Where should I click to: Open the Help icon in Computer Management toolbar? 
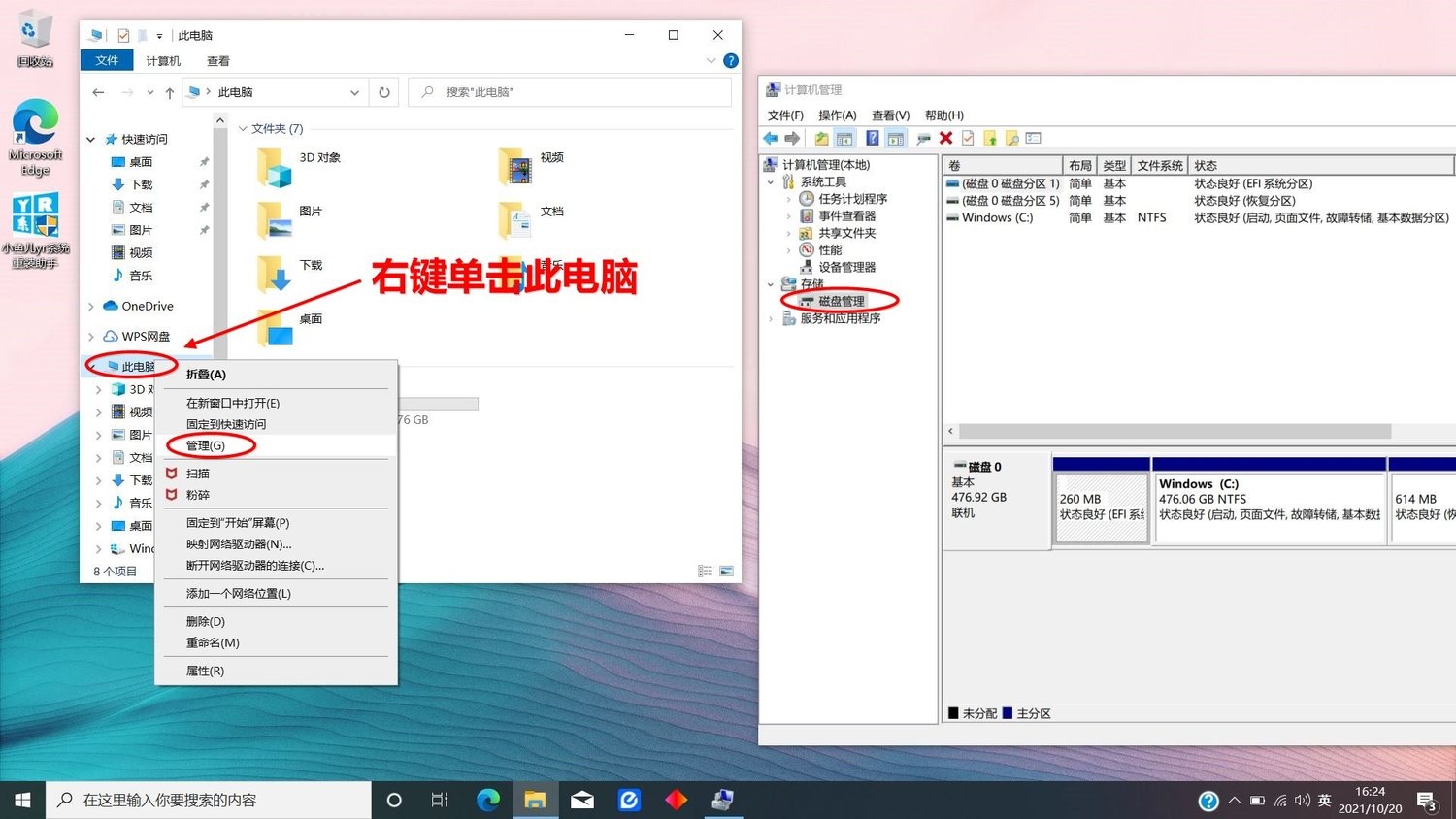(x=872, y=138)
